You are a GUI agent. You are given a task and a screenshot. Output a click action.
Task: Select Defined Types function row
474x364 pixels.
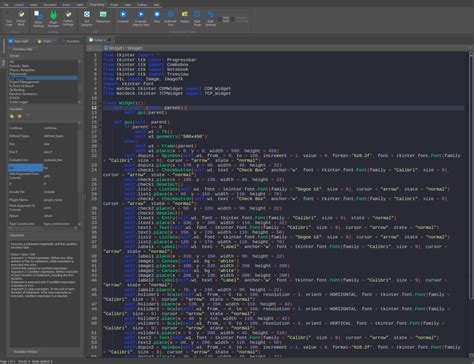point(43,136)
